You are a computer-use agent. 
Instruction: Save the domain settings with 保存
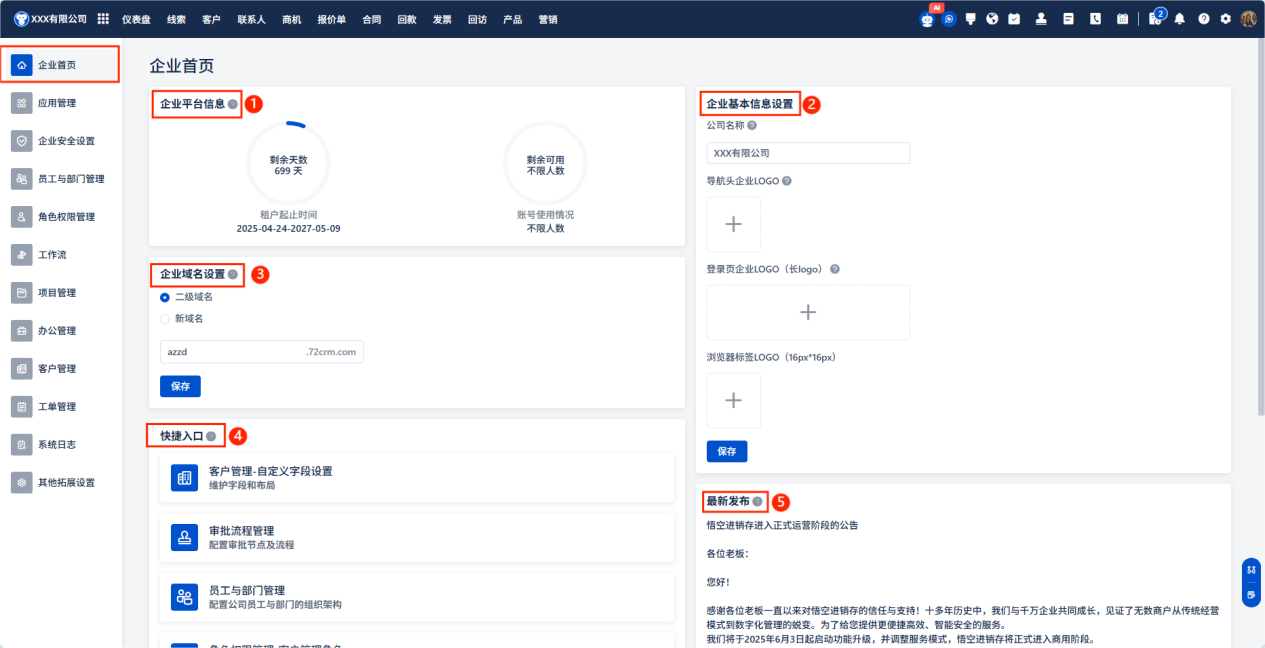coord(180,386)
